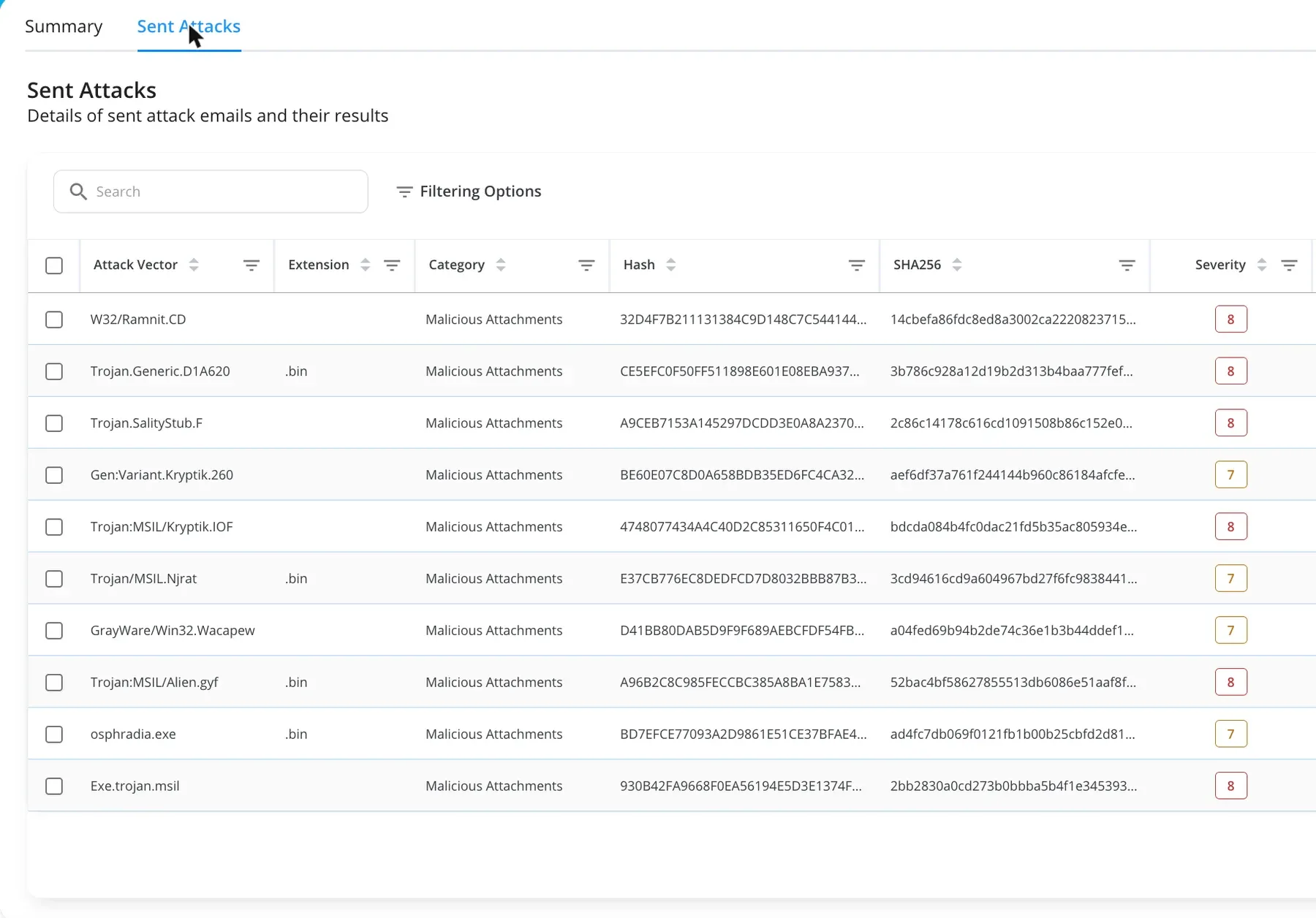Check the Trojan.Generic.D1A620 row checkbox
This screenshot has height=918, width=1316.
click(54, 371)
